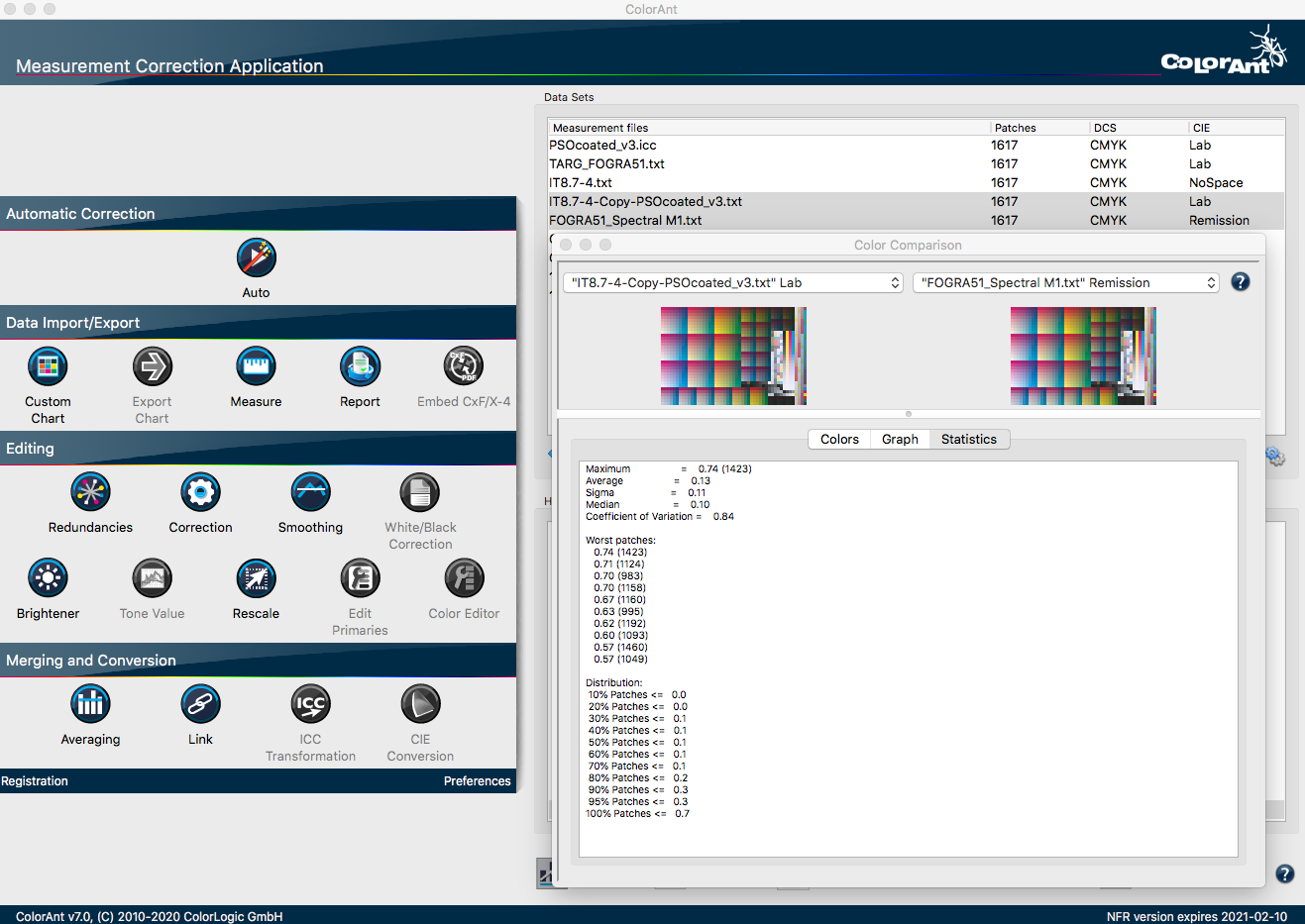Open Preferences in the sidebar footer
1305x924 pixels.
pyautogui.click(x=478, y=781)
